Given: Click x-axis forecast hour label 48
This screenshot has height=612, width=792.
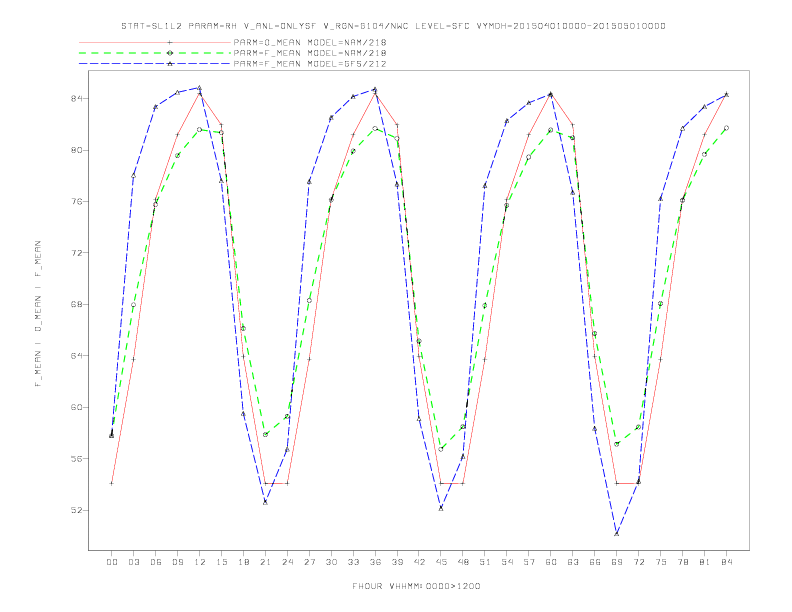Looking at the screenshot, I should click(463, 562).
